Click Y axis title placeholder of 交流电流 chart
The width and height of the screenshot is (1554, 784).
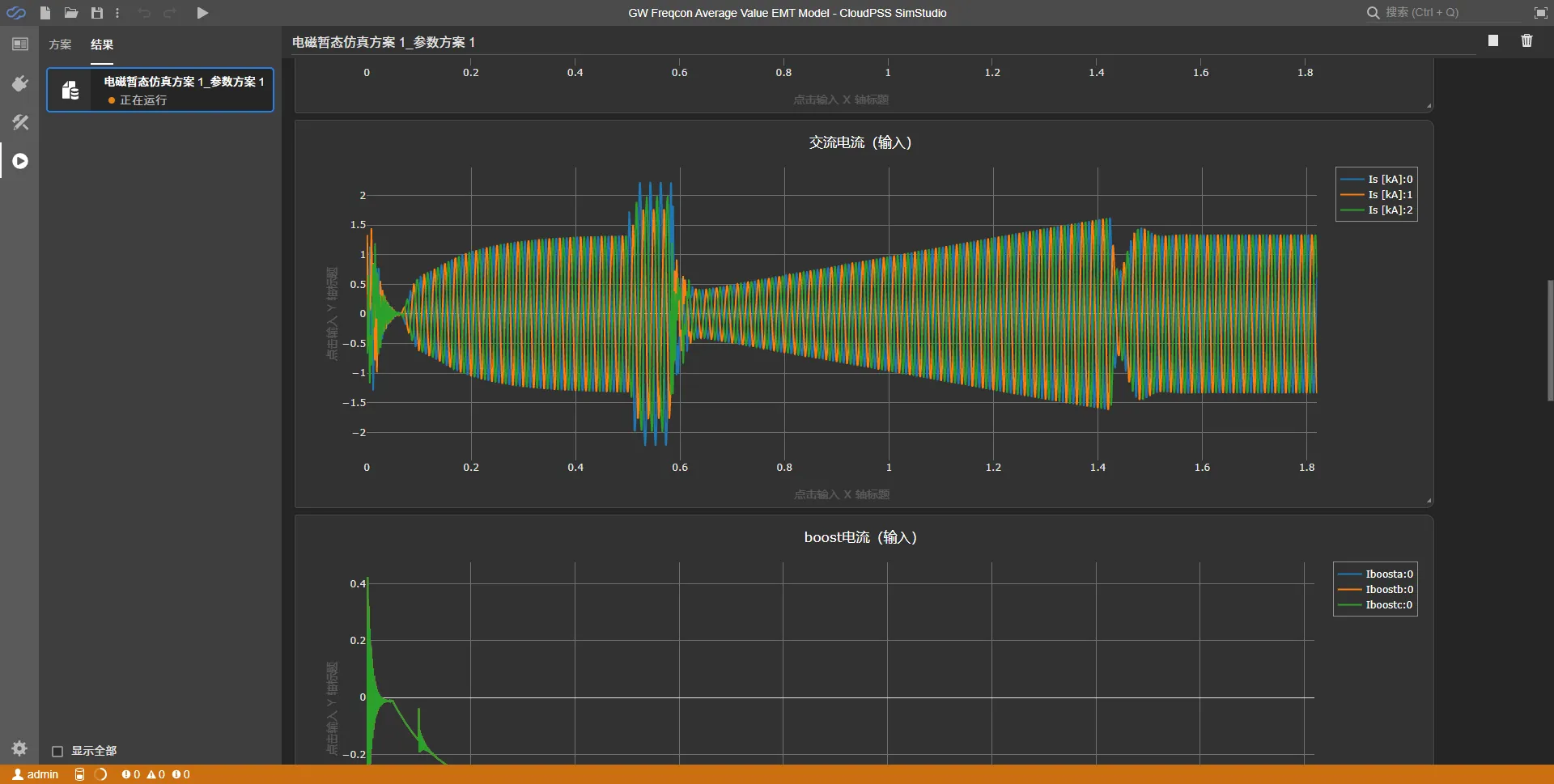(x=332, y=314)
